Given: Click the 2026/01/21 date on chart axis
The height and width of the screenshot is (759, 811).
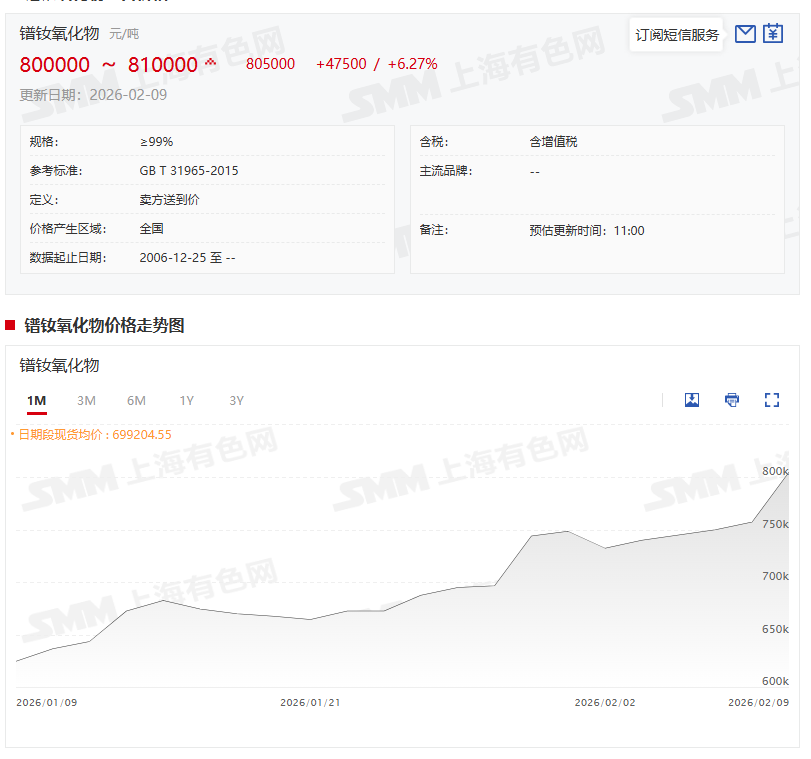Looking at the screenshot, I should pyautogui.click(x=310, y=702).
